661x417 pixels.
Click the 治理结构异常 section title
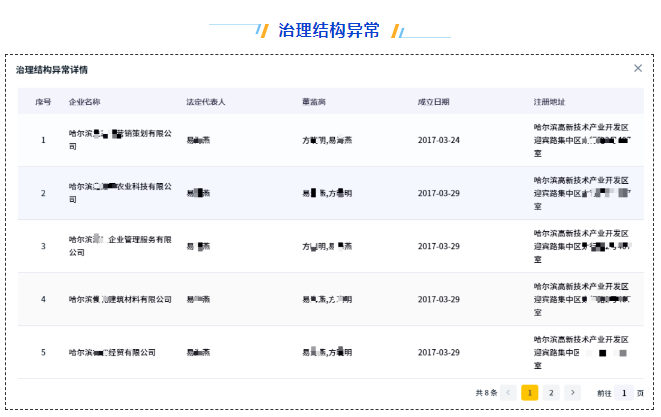tap(329, 30)
